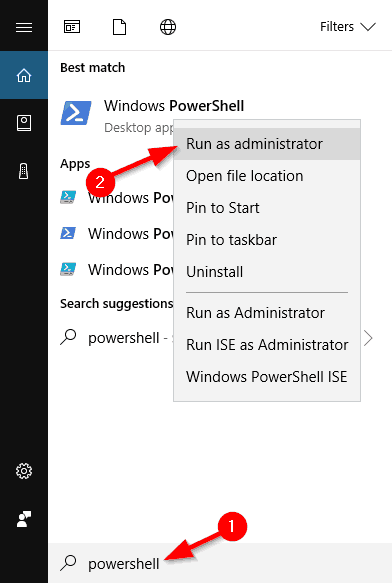This screenshot has height=583, width=392.
Task: Filter results by Apps icon
Action: pyautogui.click(x=72, y=27)
